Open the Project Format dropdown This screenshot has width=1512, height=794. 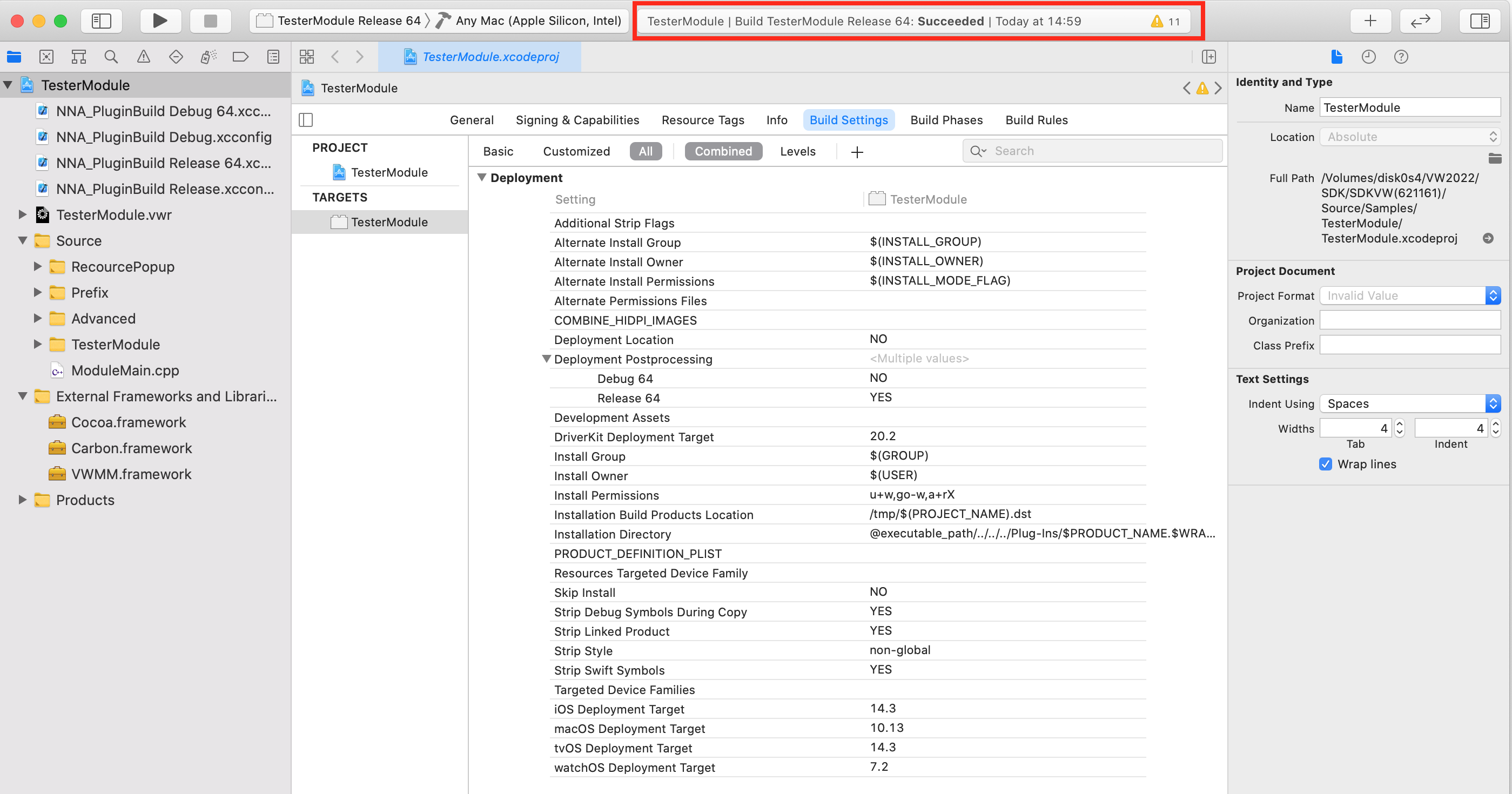point(1410,296)
